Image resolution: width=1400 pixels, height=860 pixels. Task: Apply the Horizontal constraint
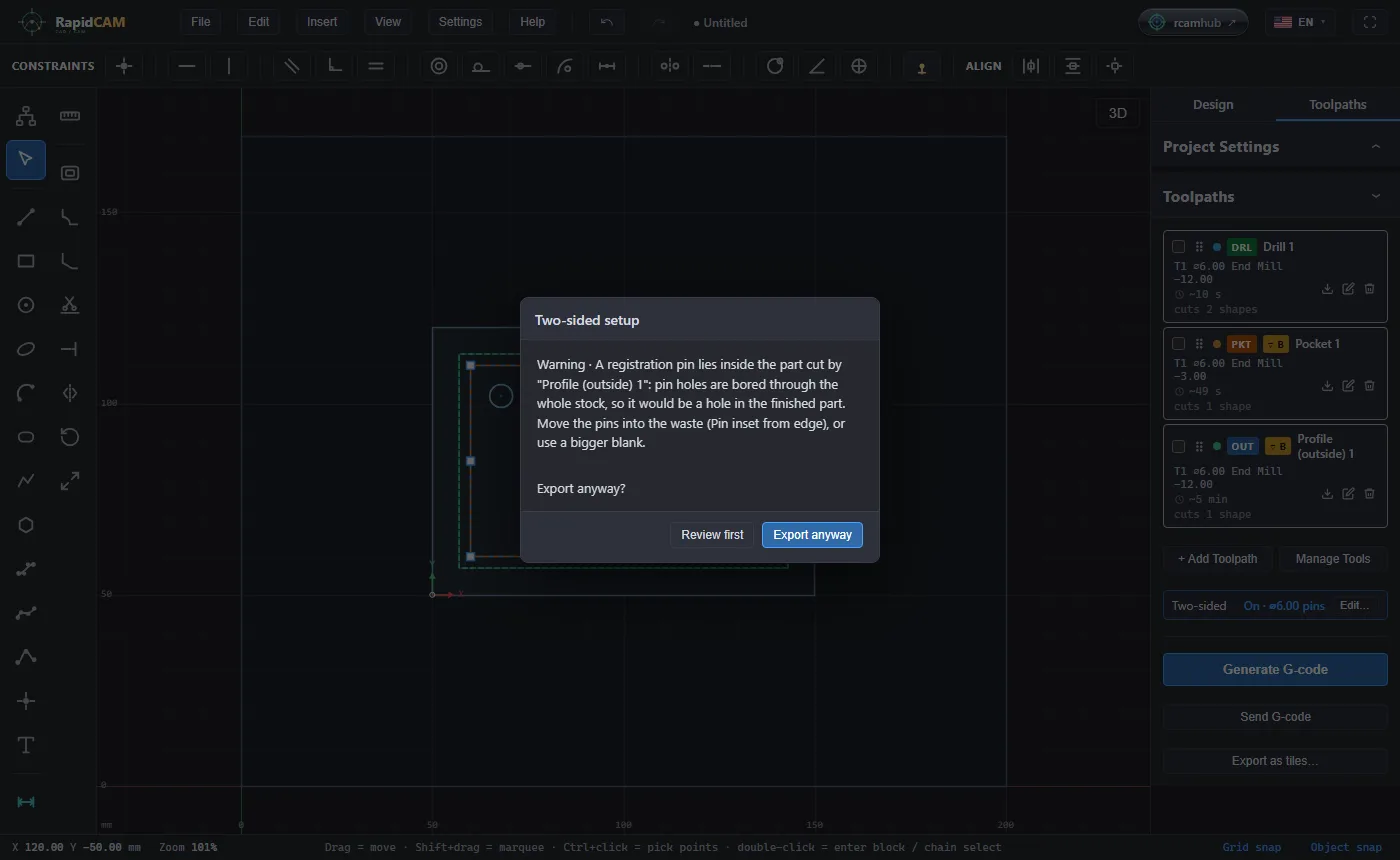187,66
